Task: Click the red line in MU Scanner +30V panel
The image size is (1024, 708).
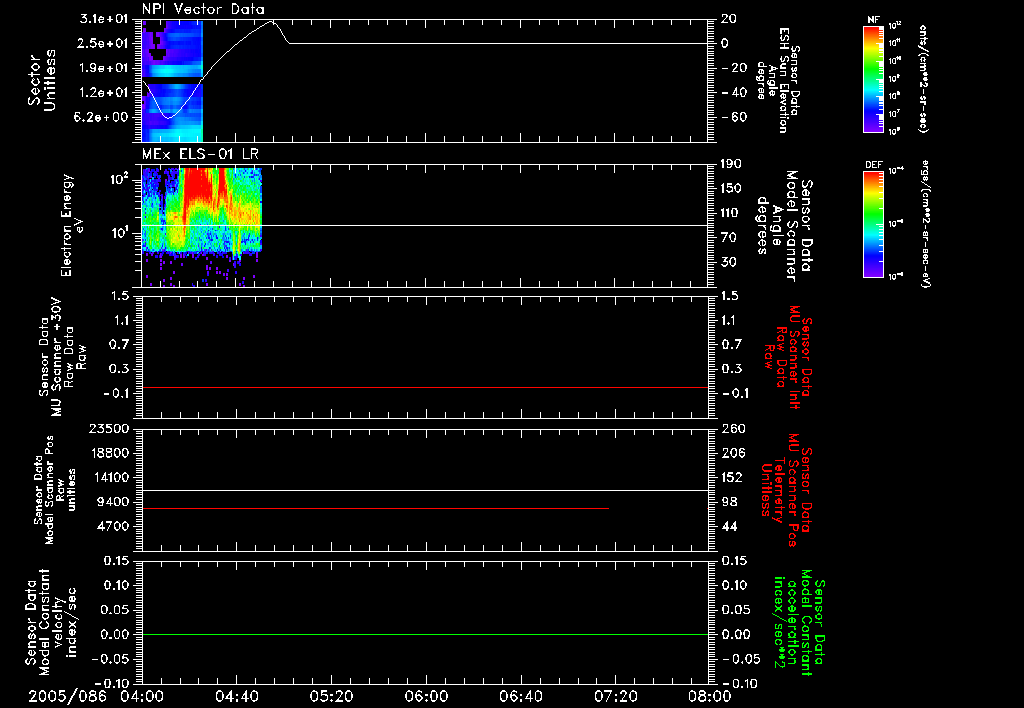Action: tap(425, 387)
